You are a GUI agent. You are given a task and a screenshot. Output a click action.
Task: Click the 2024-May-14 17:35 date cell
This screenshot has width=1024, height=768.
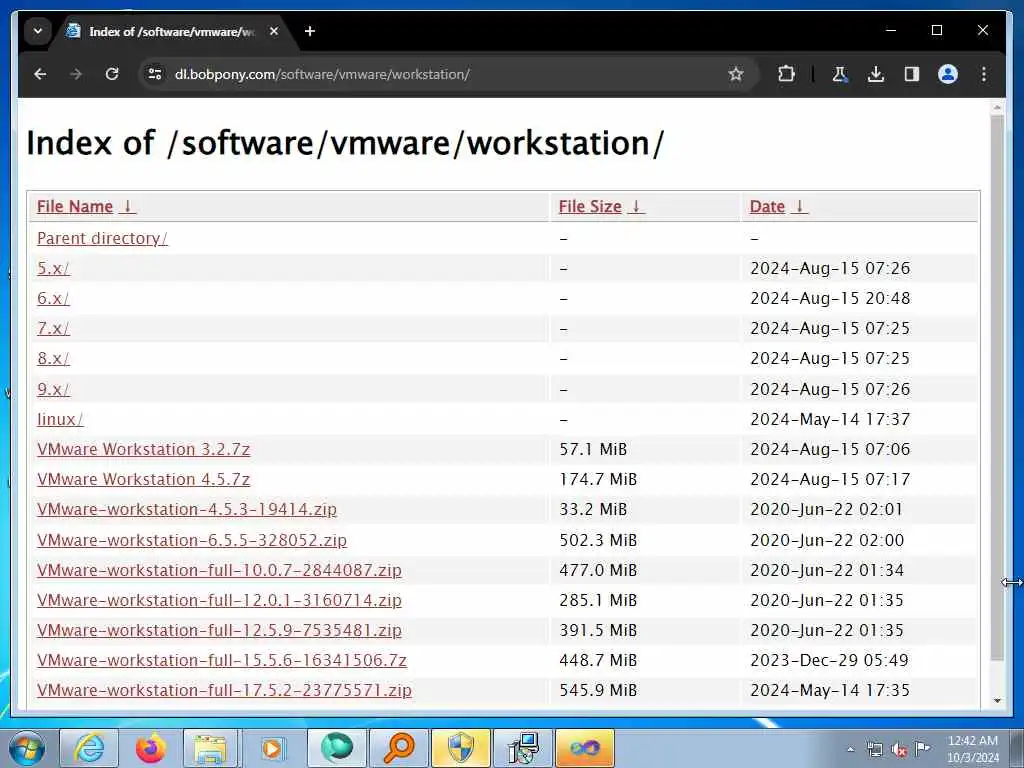[830, 691]
